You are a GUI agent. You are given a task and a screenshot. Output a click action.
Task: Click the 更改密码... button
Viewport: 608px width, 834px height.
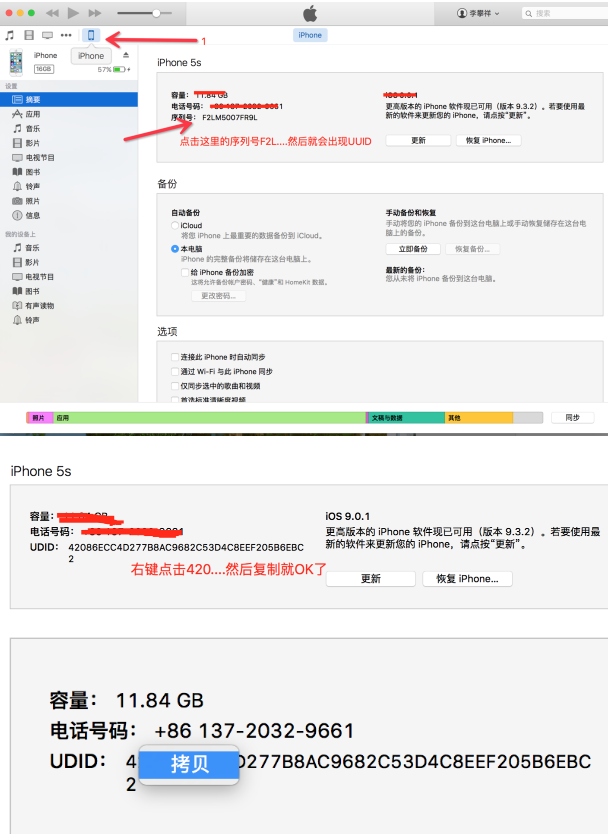coord(218,296)
